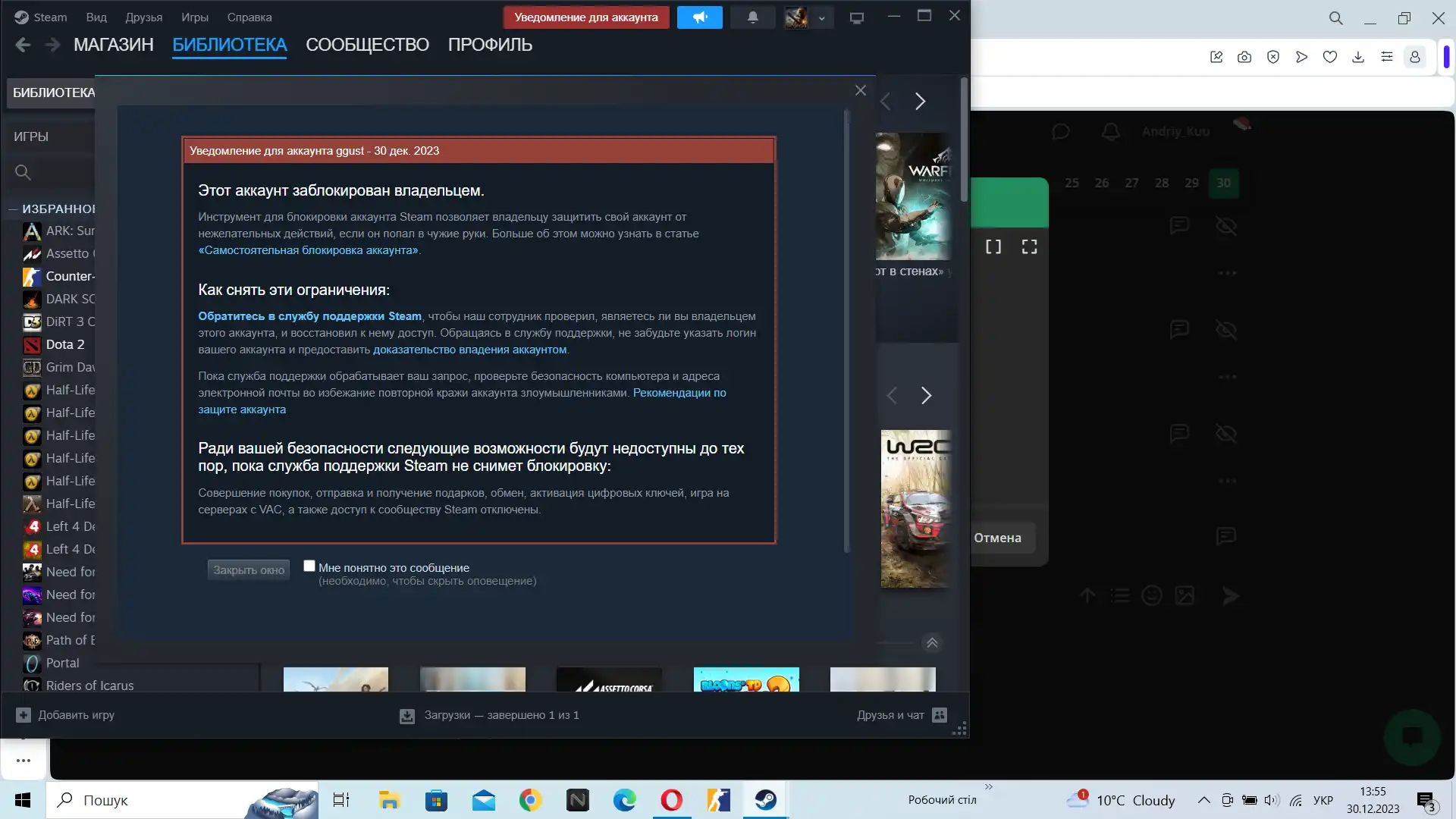Click the Steam profile avatar

[x=795, y=17]
